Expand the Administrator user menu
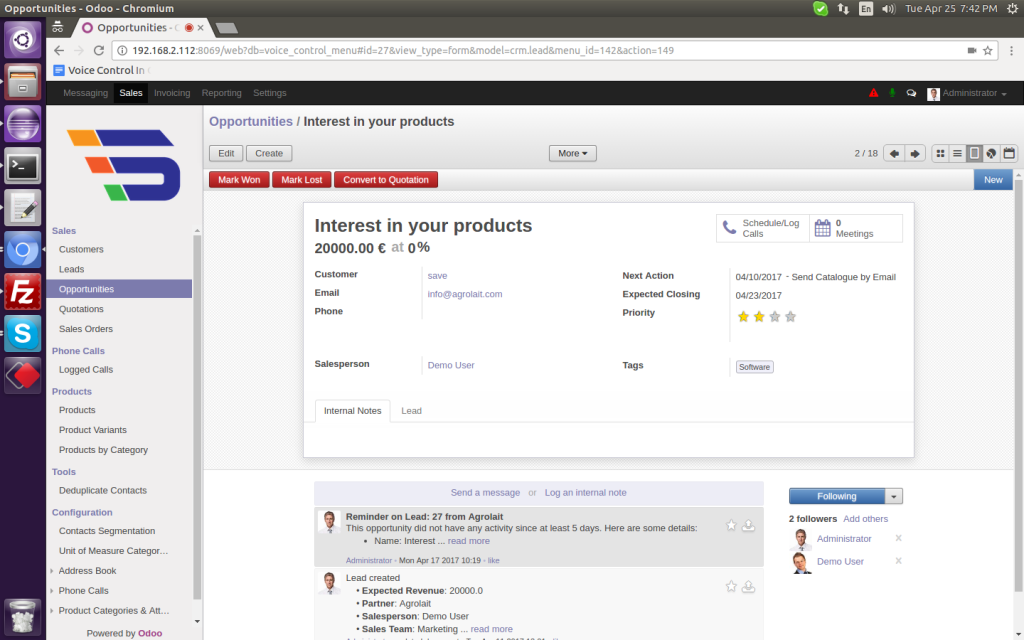Screen dimensions: 1024x640 click(967, 93)
